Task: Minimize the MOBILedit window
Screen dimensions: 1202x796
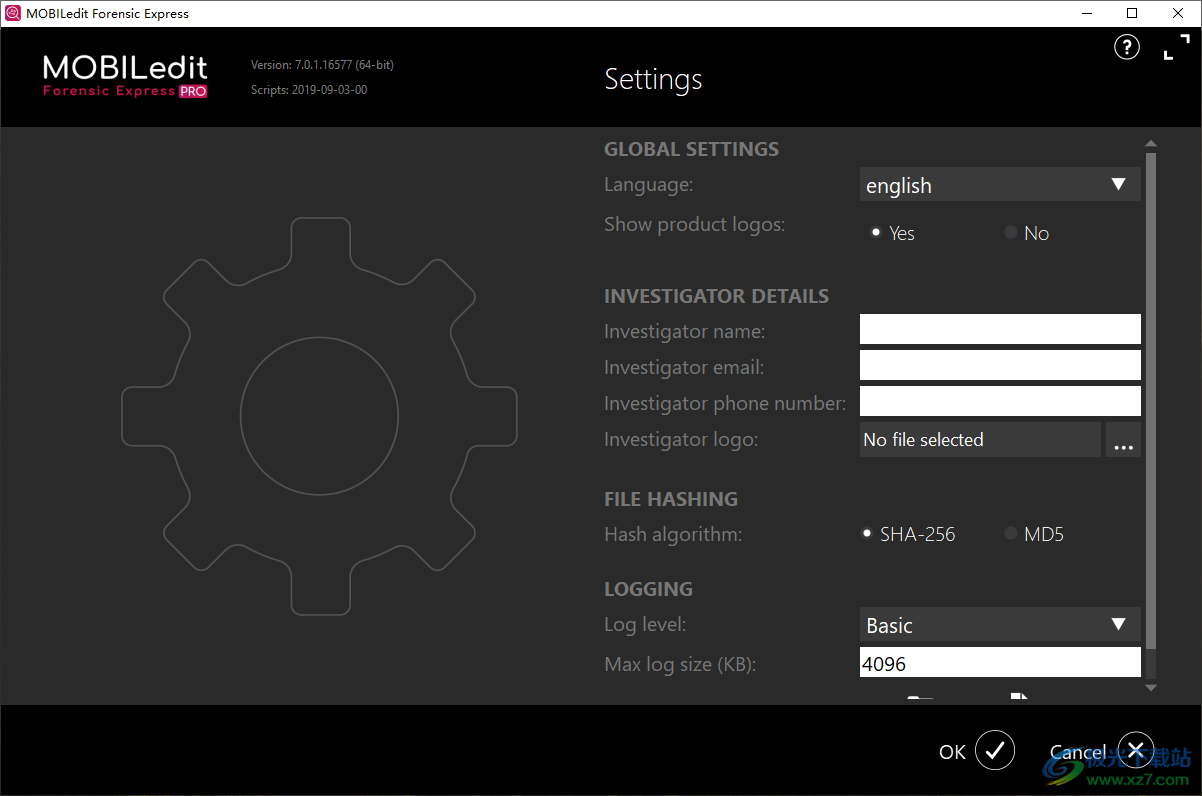Action: pyautogui.click(x=1086, y=13)
